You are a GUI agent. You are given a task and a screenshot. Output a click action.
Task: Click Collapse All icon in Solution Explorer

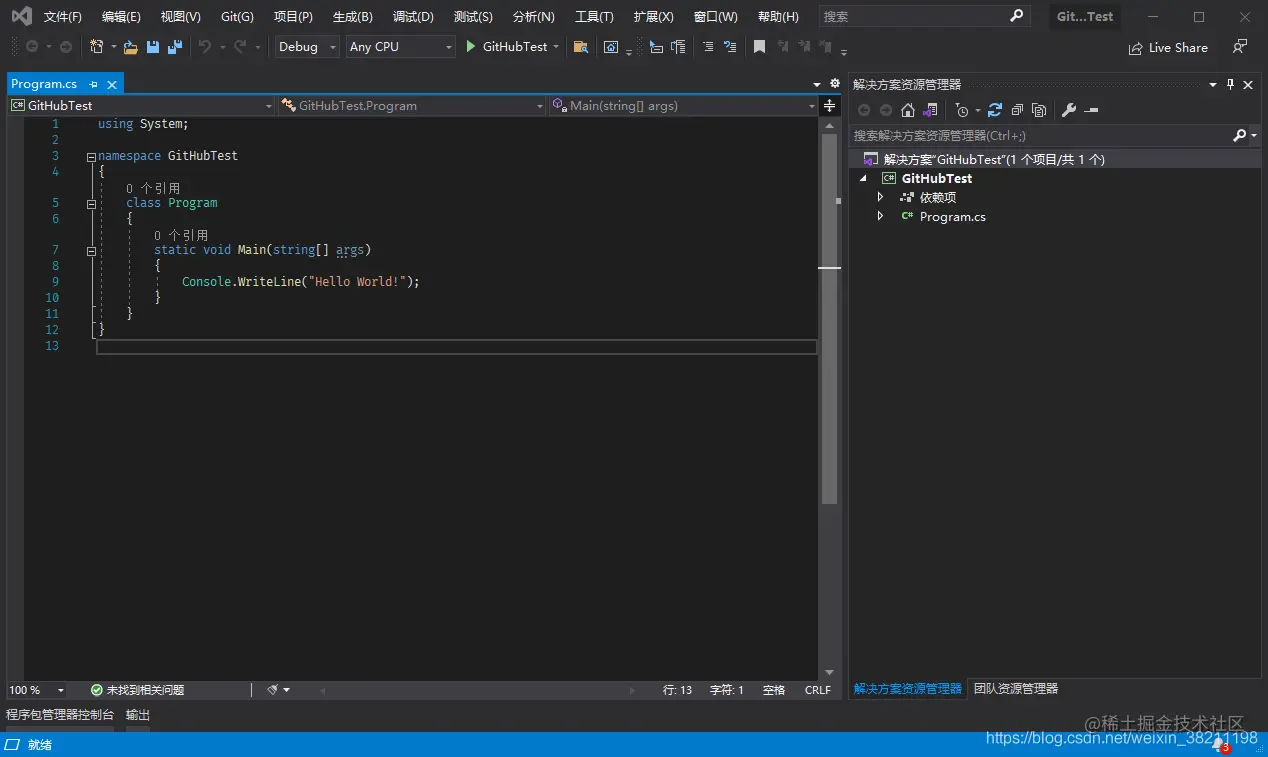(x=1017, y=110)
